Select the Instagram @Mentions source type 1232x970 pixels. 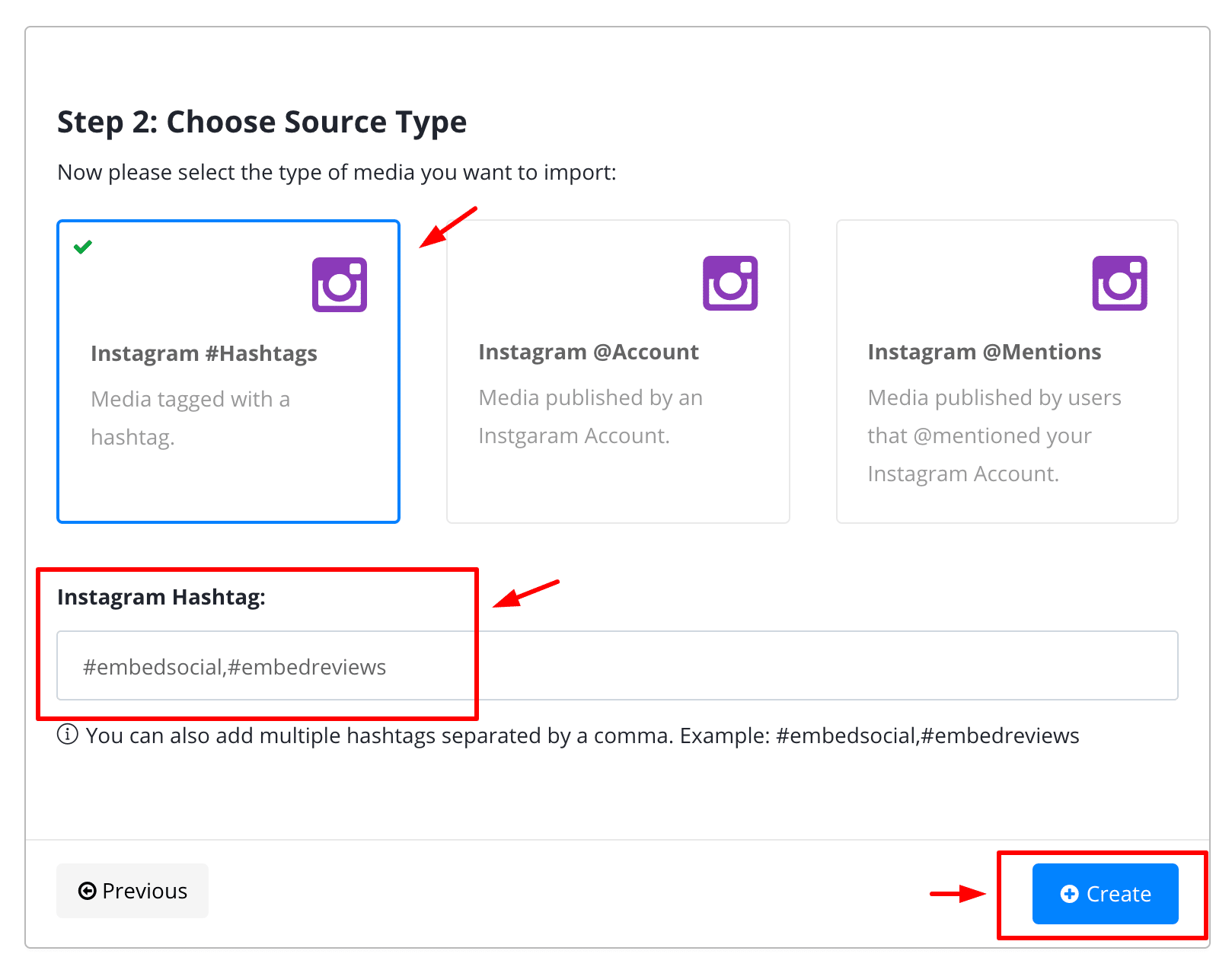tap(1007, 372)
